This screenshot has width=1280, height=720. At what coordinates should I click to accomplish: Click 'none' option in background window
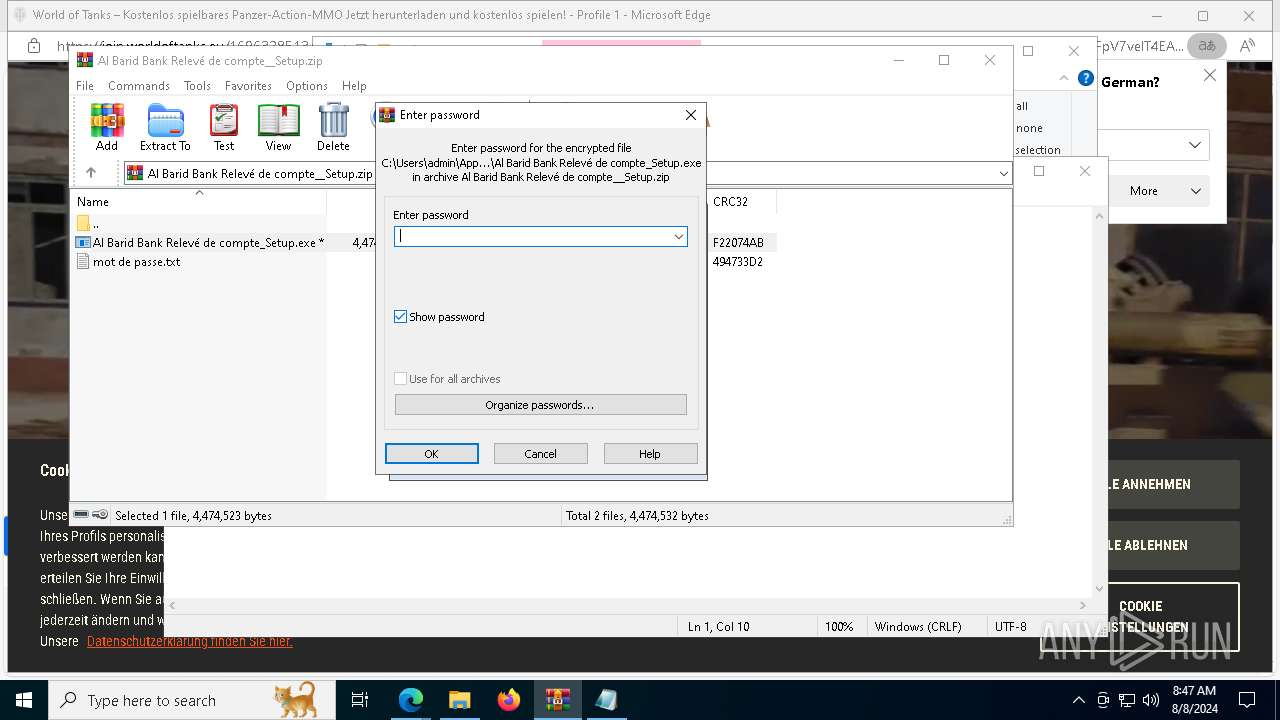click(1029, 128)
